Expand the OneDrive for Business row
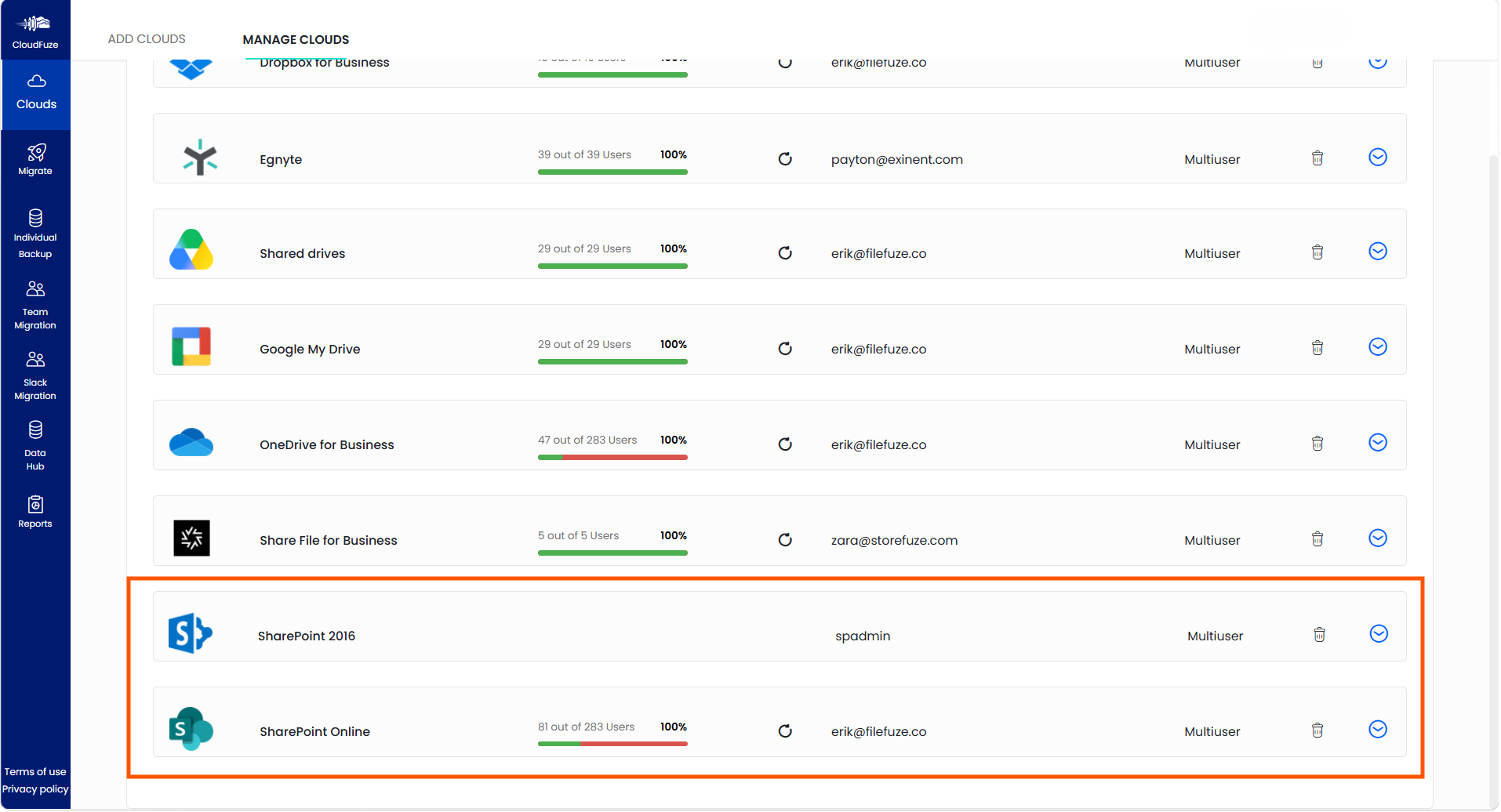The width and height of the screenshot is (1501, 812). click(x=1378, y=443)
